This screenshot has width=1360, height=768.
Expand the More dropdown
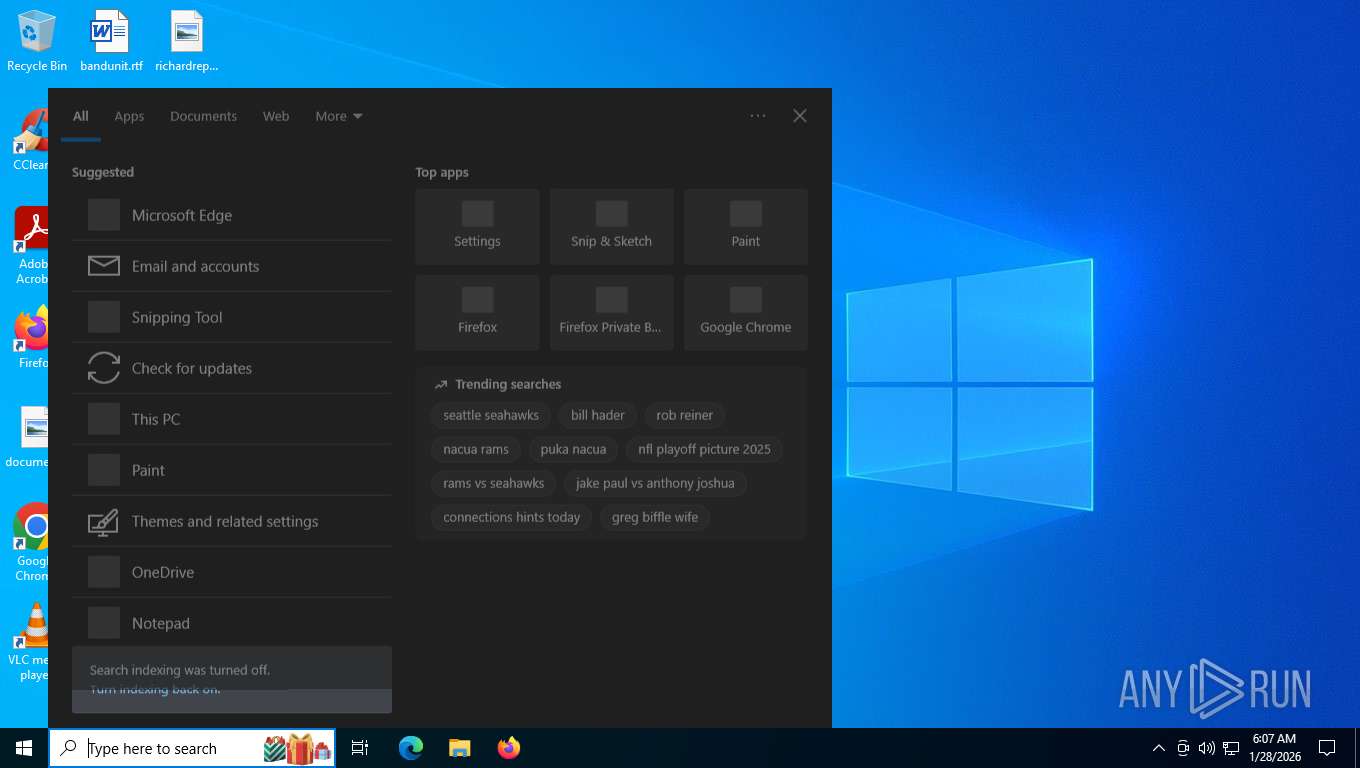[339, 116]
